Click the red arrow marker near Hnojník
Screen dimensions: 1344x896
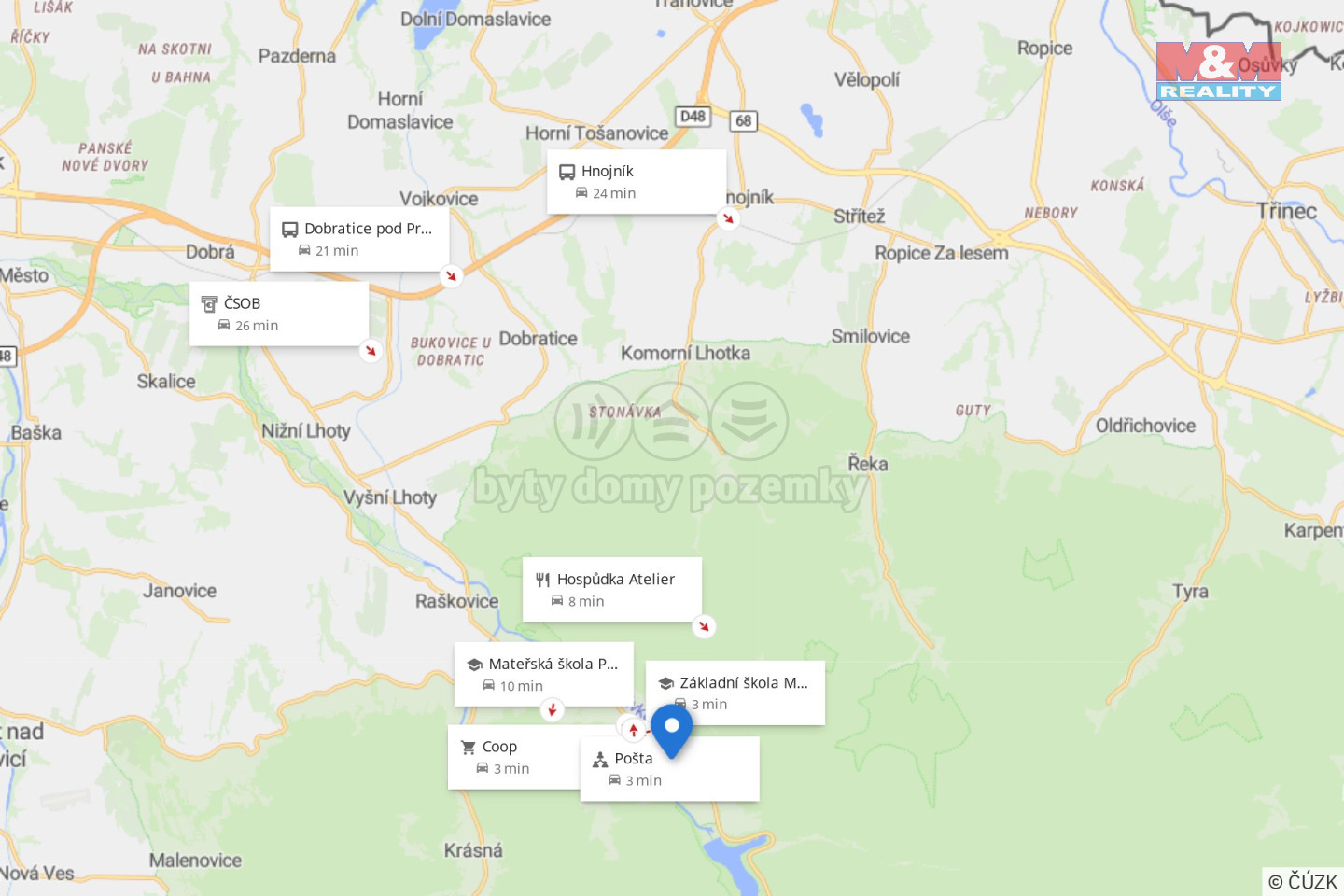click(728, 218)
